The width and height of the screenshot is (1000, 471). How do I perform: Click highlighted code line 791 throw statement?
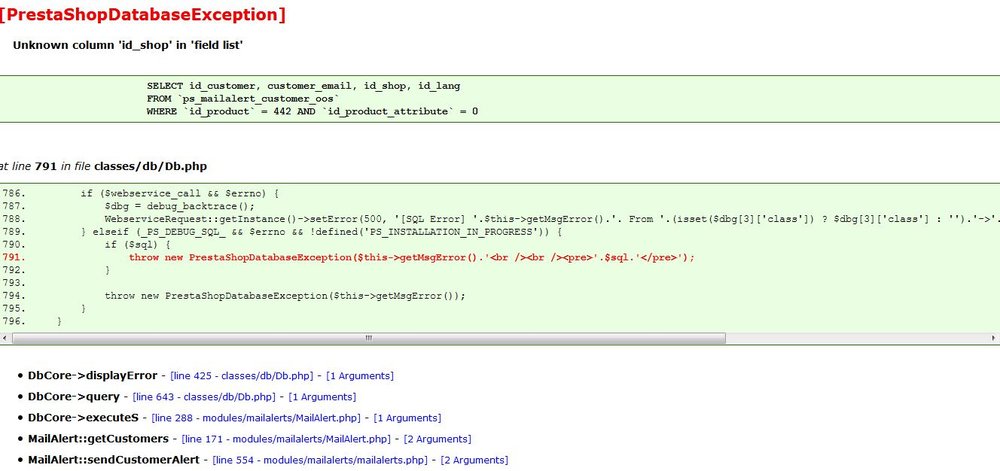pos(411,257)
